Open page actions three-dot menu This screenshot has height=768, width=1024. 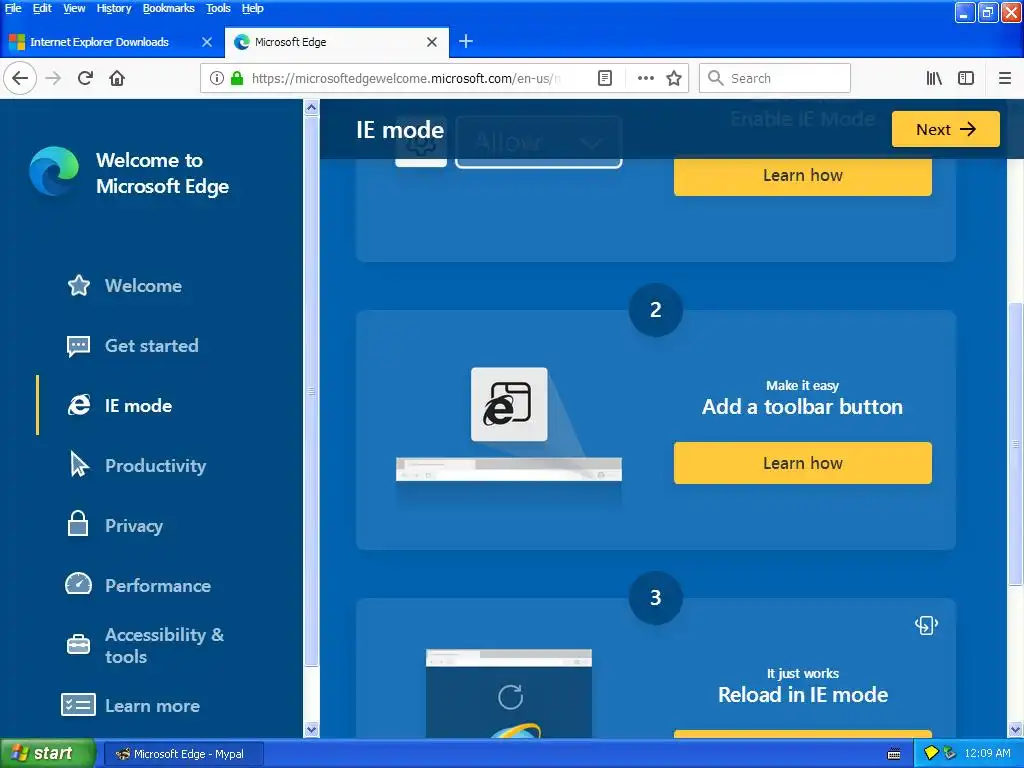pos(645,78)
